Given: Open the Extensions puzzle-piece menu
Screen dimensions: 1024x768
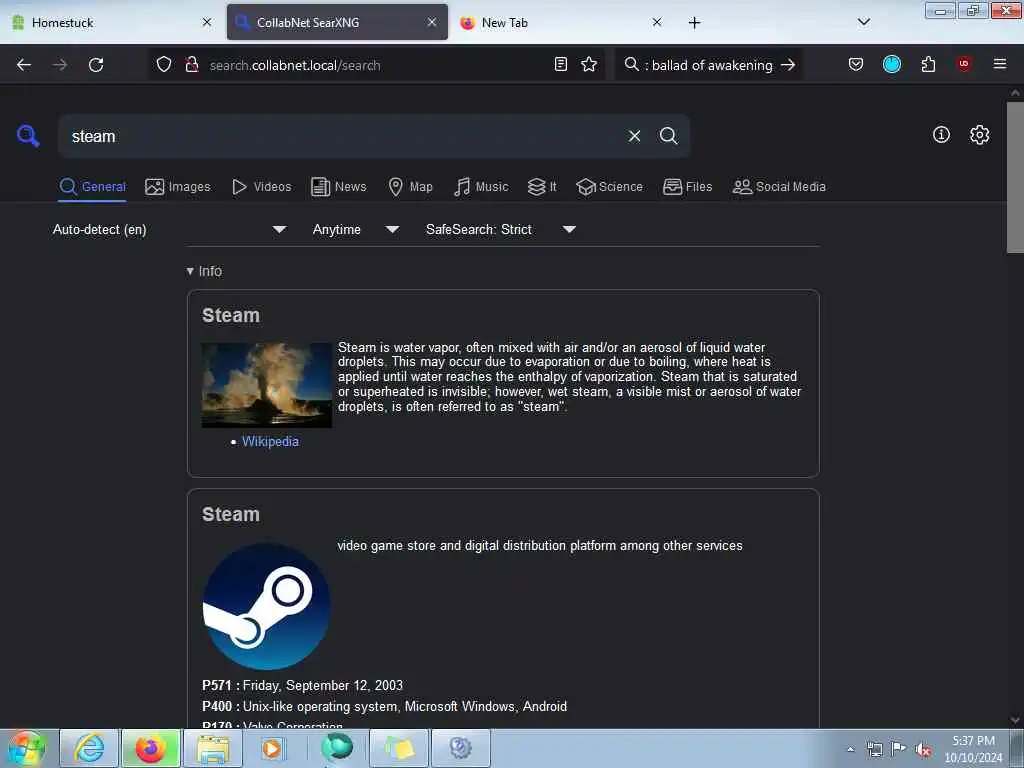Looking at the screenshot, I should tap(928, 64).
